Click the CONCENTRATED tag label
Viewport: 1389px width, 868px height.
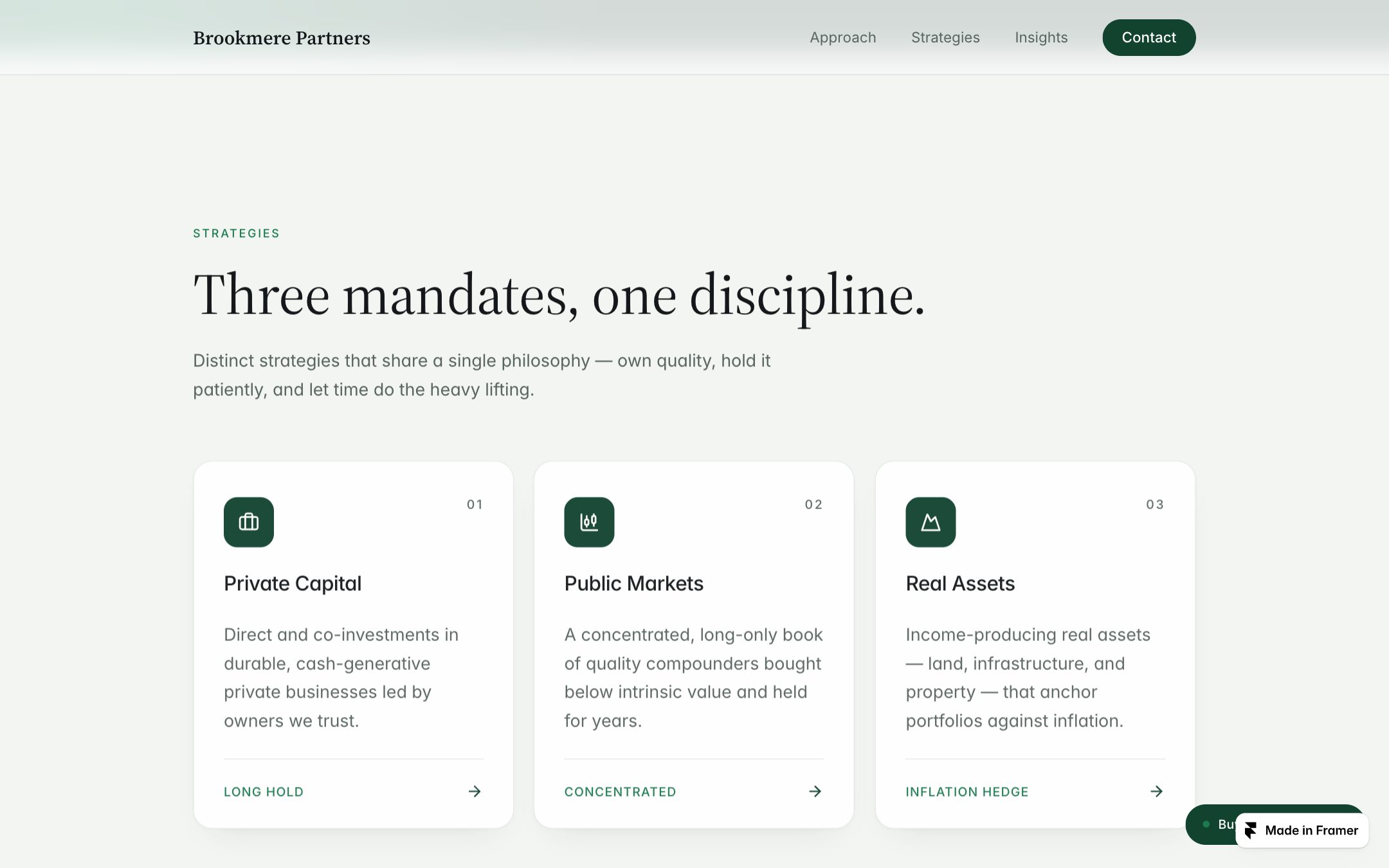(x=620, y=792)
